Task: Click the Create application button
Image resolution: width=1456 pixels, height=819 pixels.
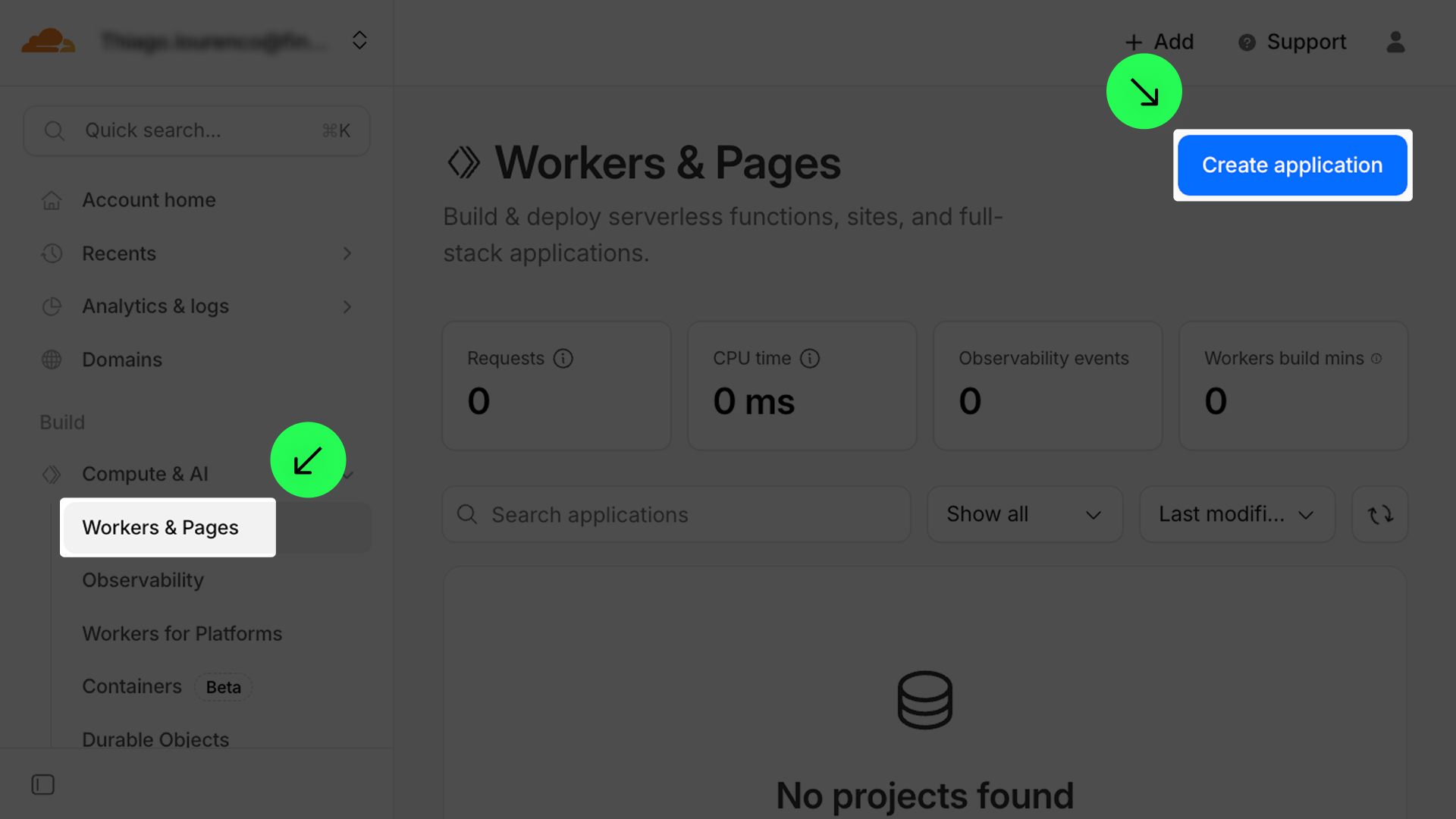Action: 1291,165
